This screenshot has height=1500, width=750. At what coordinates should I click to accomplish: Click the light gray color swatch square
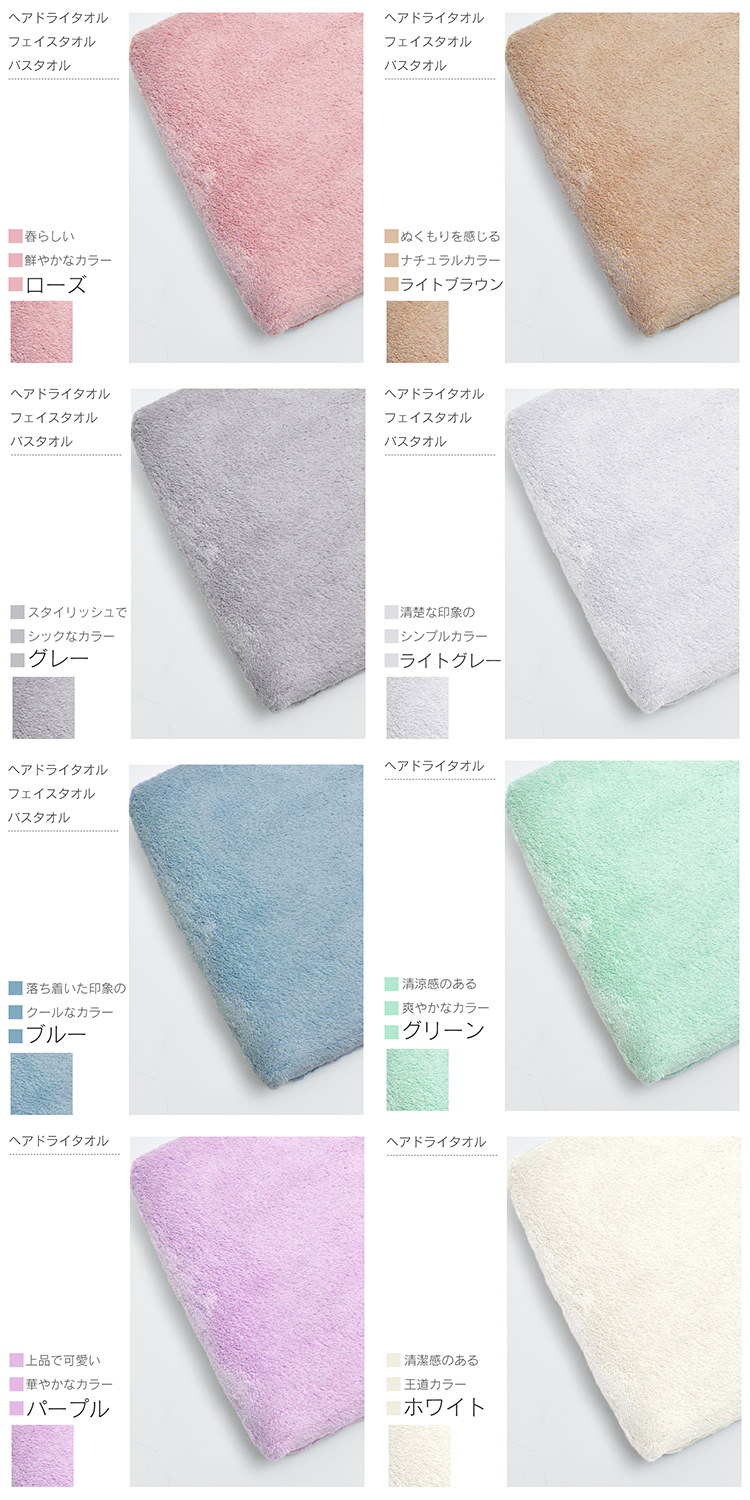[418, 708]
